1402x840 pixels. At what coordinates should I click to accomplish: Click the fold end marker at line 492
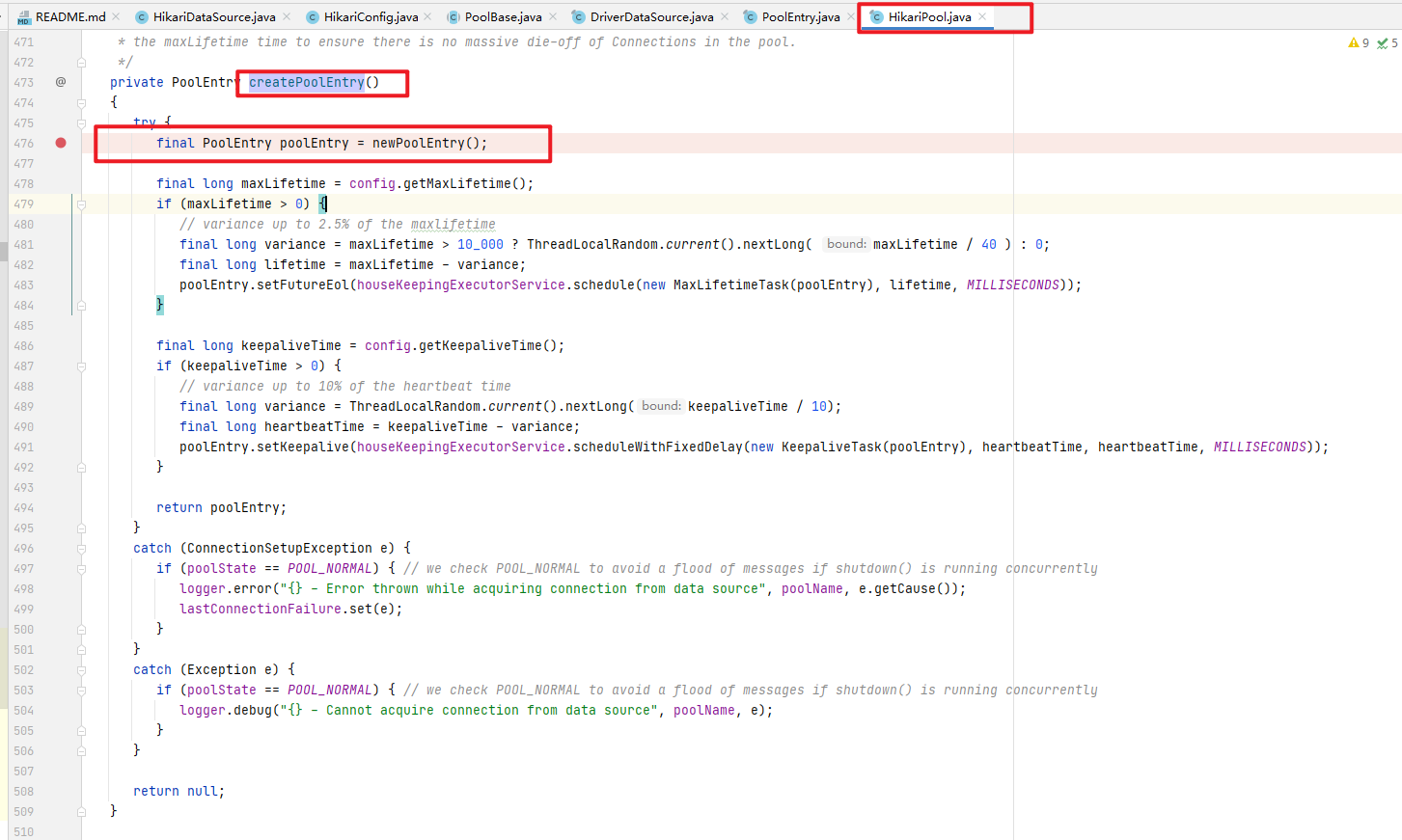click(x=81, y=468)
